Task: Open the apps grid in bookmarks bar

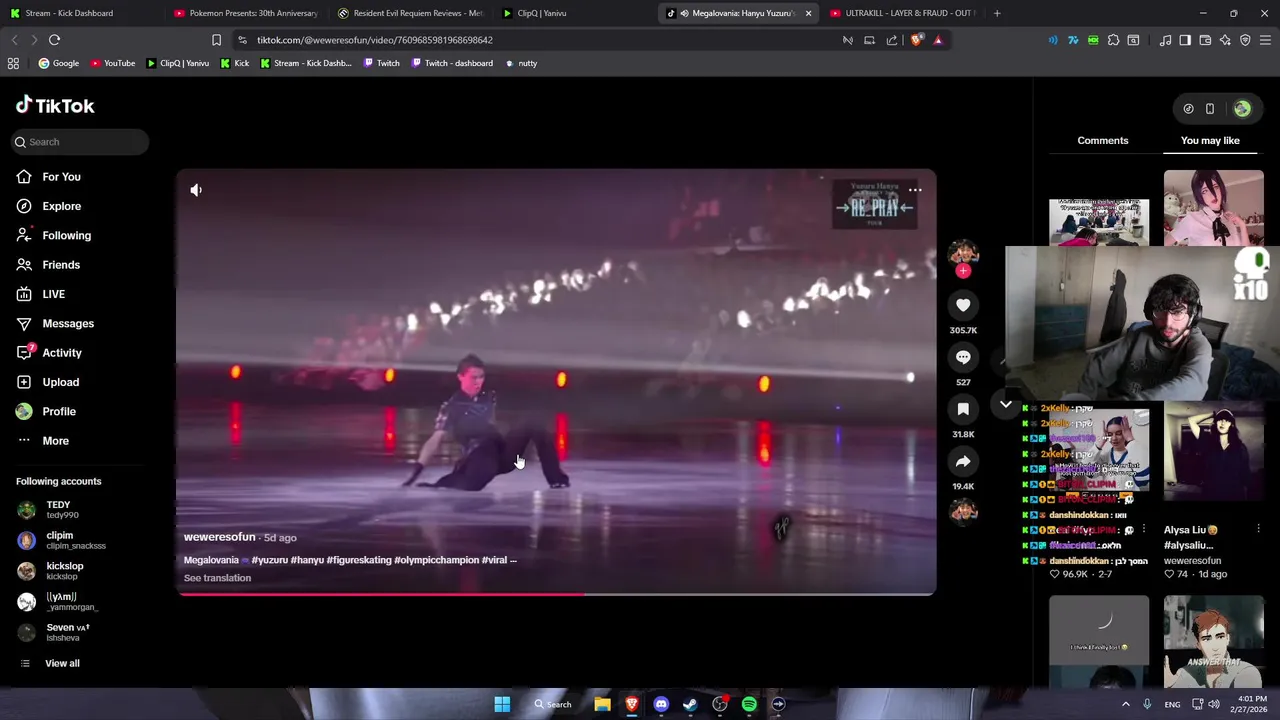Action: [x=13, y=63]
